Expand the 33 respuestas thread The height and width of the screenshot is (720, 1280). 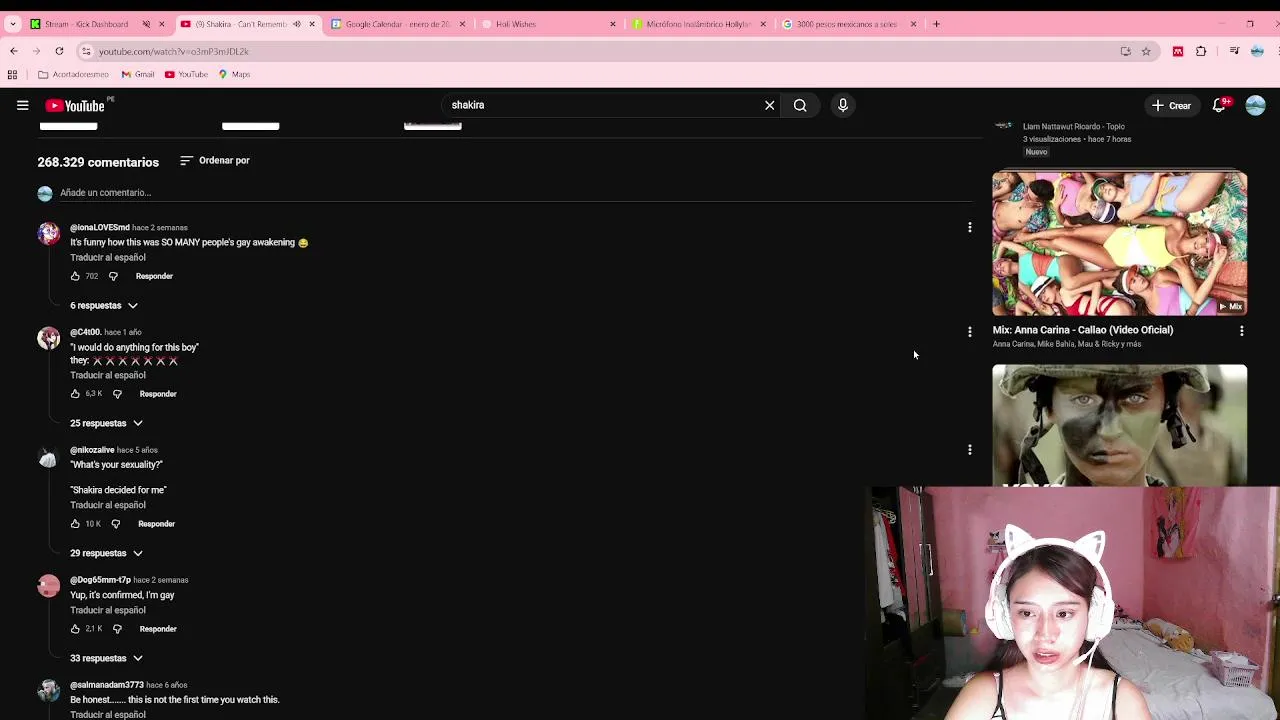tap(106, 658)
